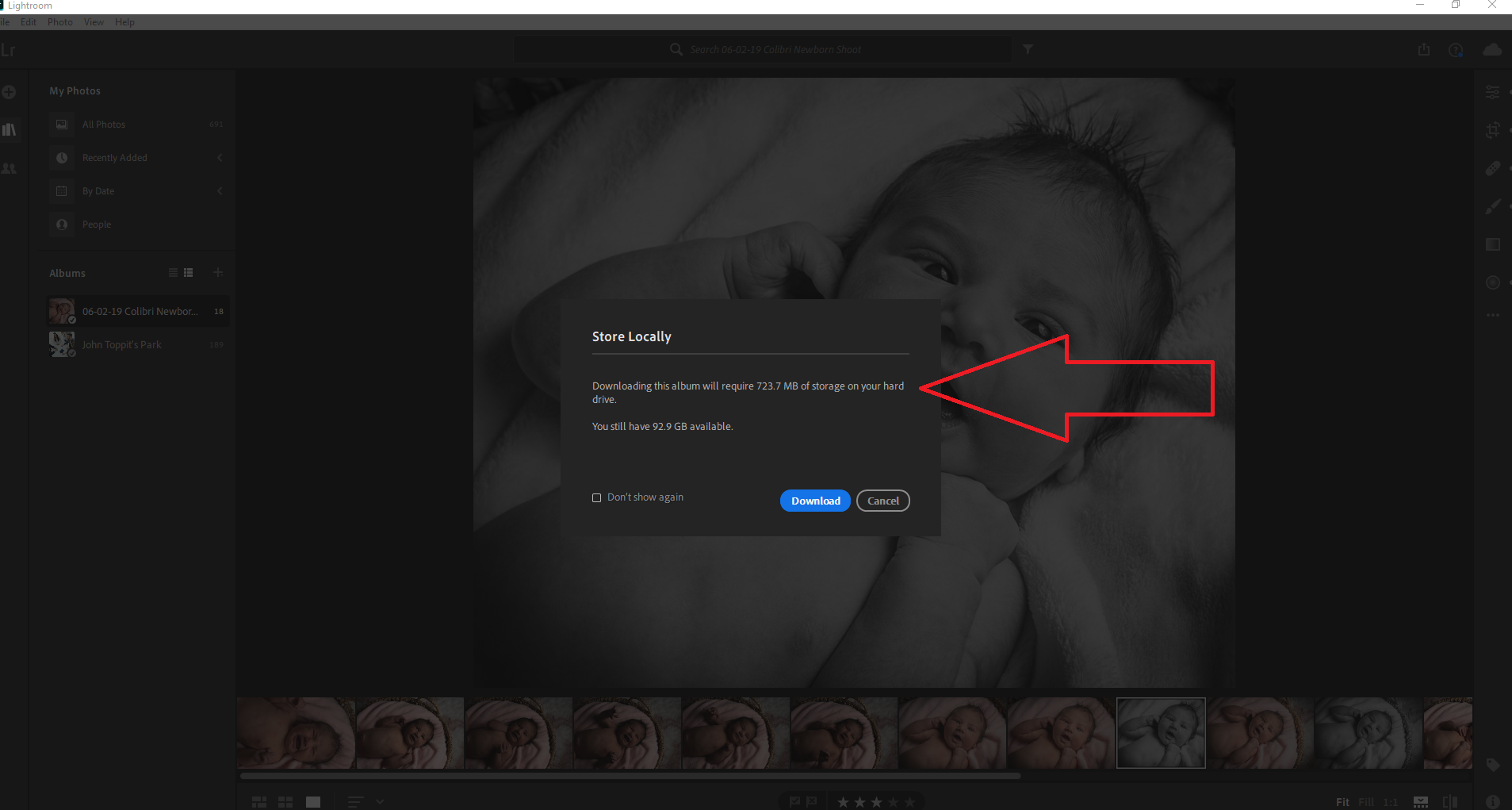This screenshot has width=1512, height=810.
Task: Cancel the Store Locally dialog
Action: [883, 501]
